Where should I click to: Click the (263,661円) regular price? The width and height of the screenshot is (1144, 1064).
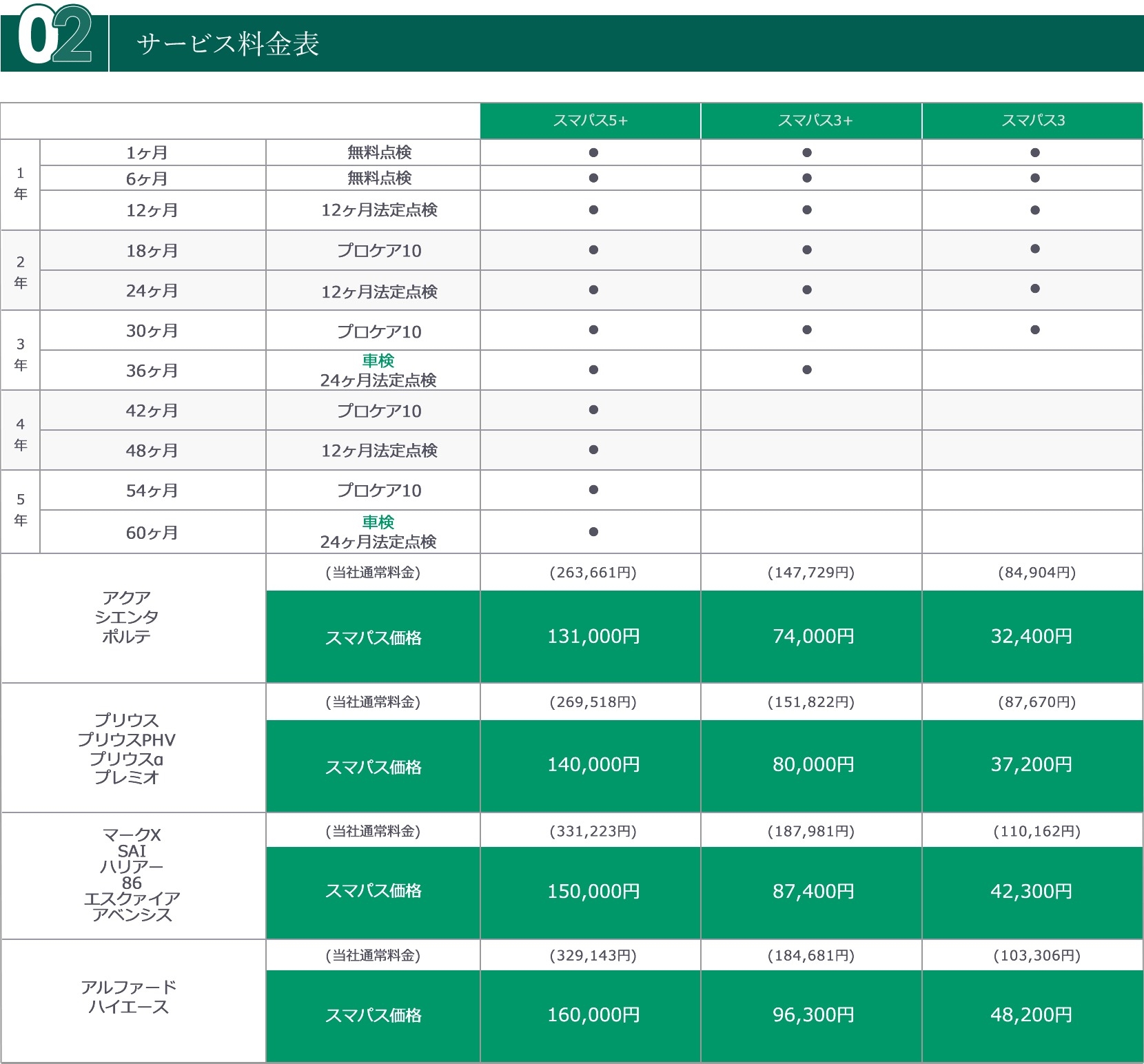(x=593, y=573)
